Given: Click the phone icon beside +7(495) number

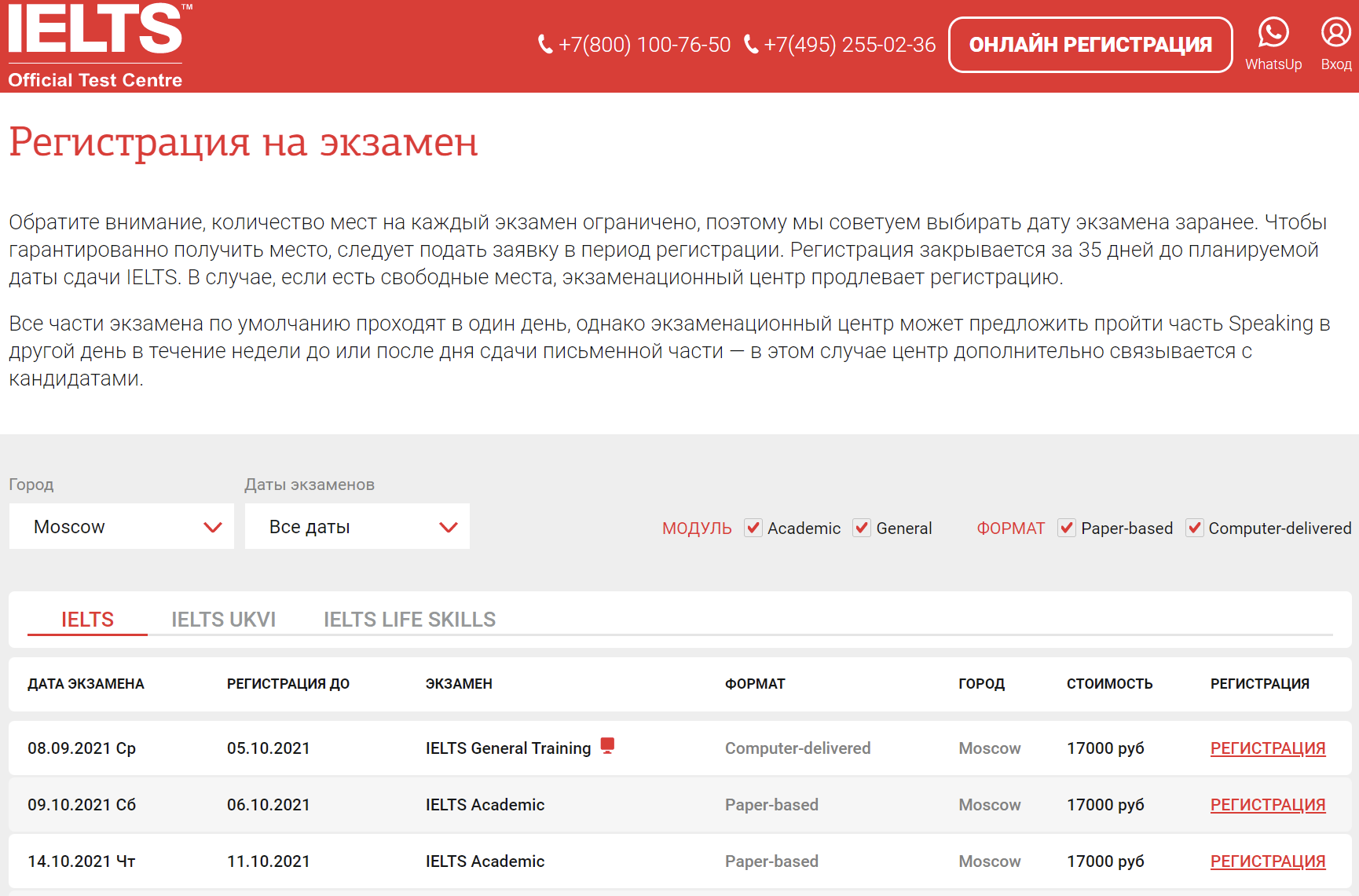Looking at the screenshot, I should 751,45.
